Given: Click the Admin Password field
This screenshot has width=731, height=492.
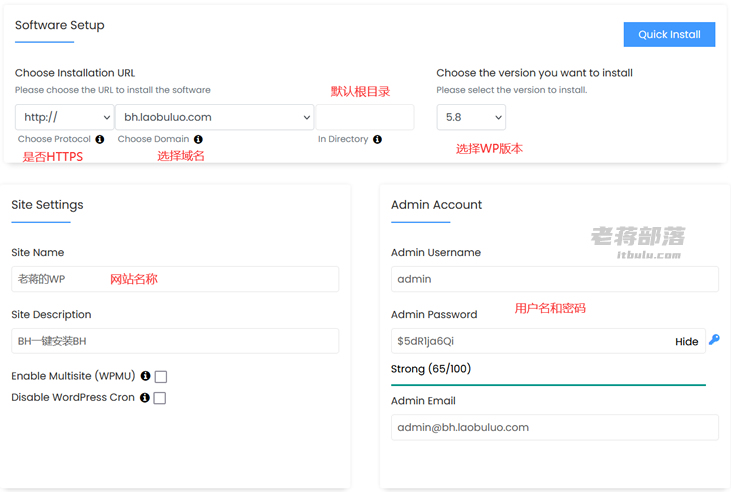Looking at the screenshot, I should click(x=548, y=341).
